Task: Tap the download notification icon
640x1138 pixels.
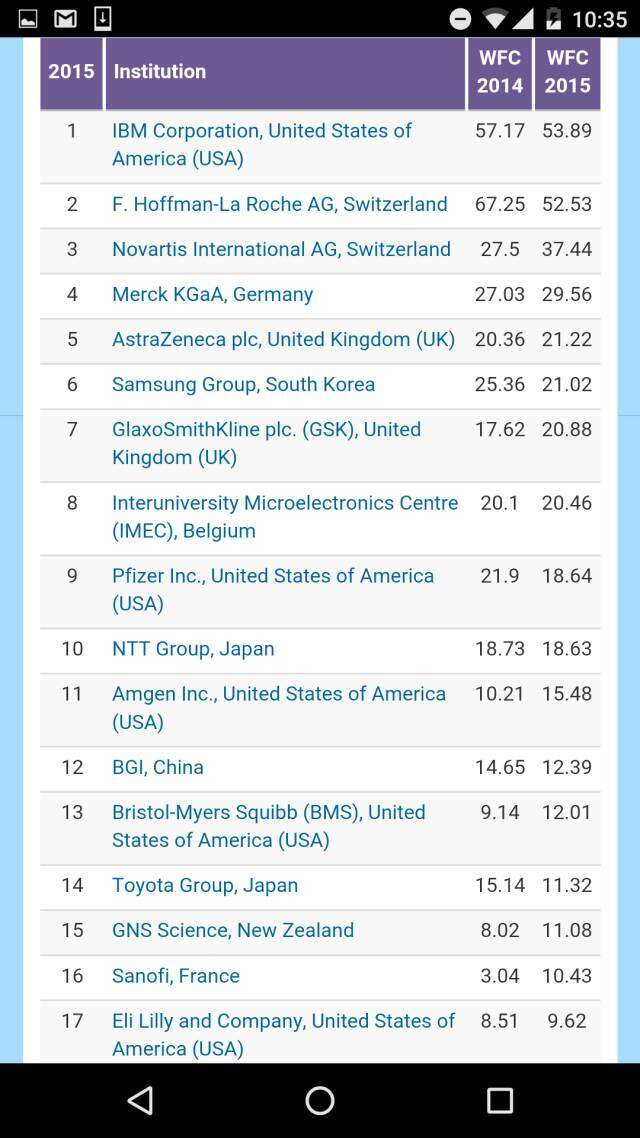Action: [102, 18]
